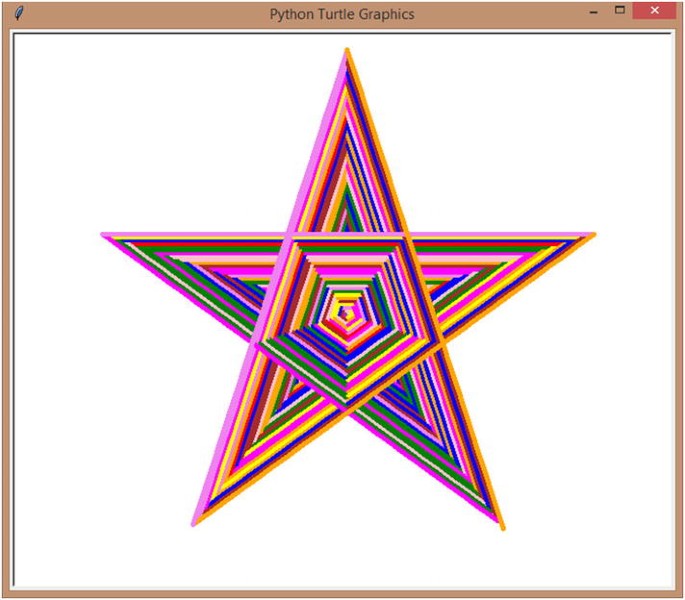Screen dimensions: 685x600
Task: Click the bottom-right tip of the star
Action: coord(501,526)
